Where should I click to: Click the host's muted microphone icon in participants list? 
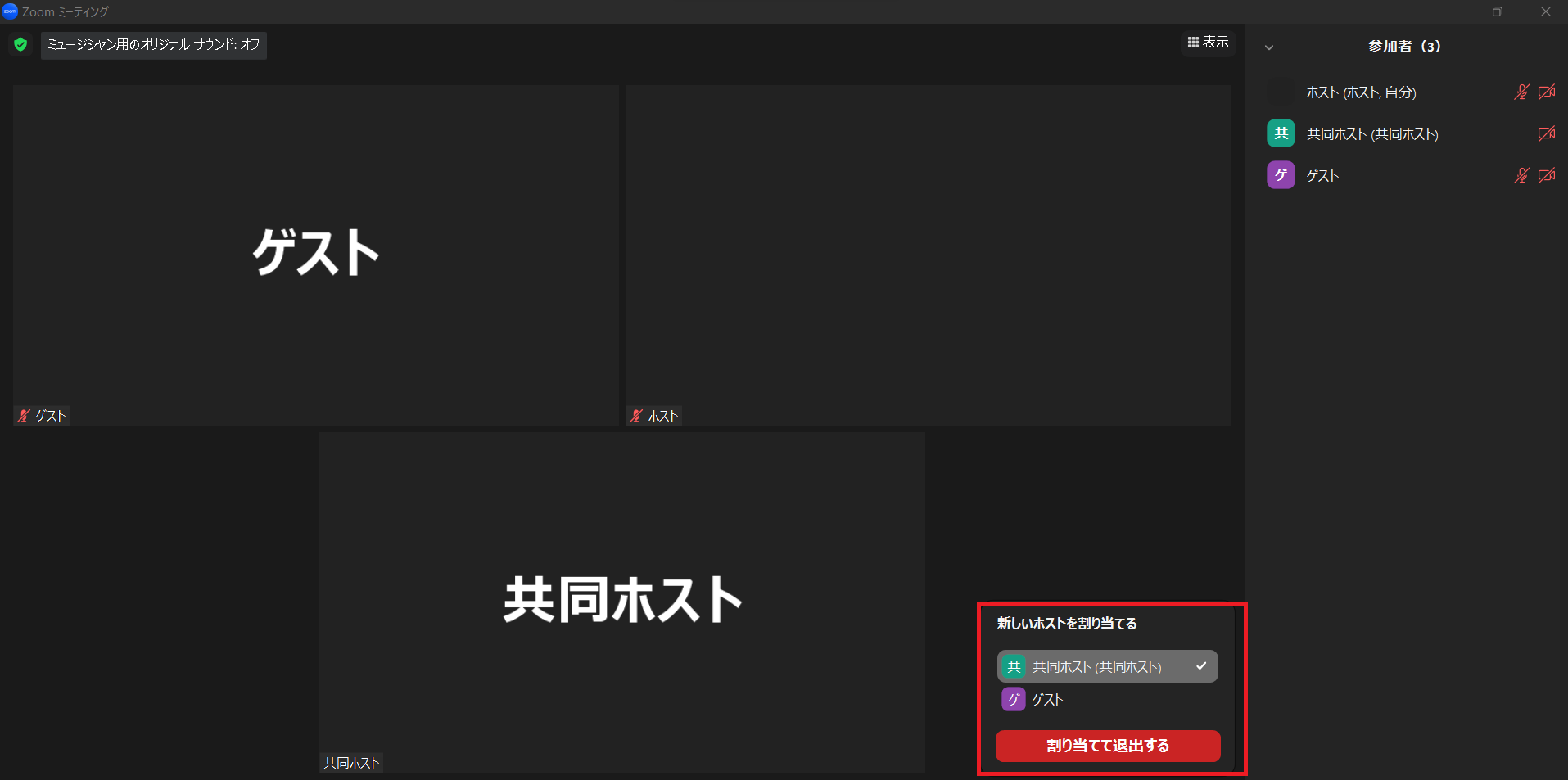[1521, 92]
